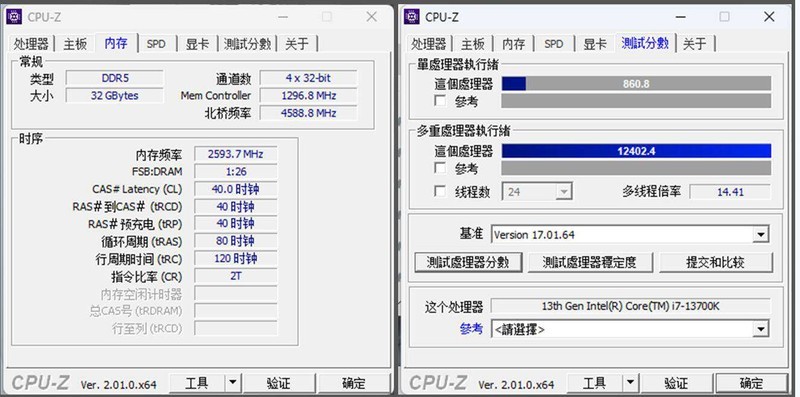
Task: Click CPU-Z app icon in left window title bar
Action: [x=14, y=17]
